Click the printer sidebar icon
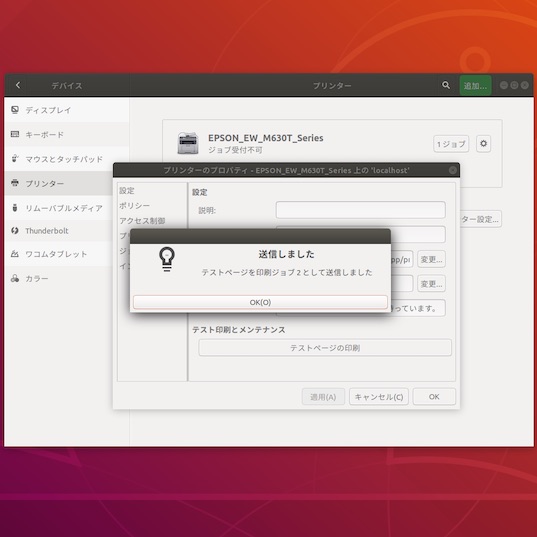 pos(15,183)
